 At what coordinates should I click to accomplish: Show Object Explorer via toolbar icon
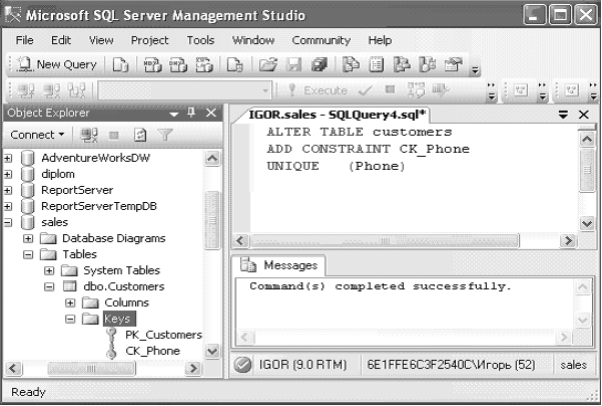point(402,65)
